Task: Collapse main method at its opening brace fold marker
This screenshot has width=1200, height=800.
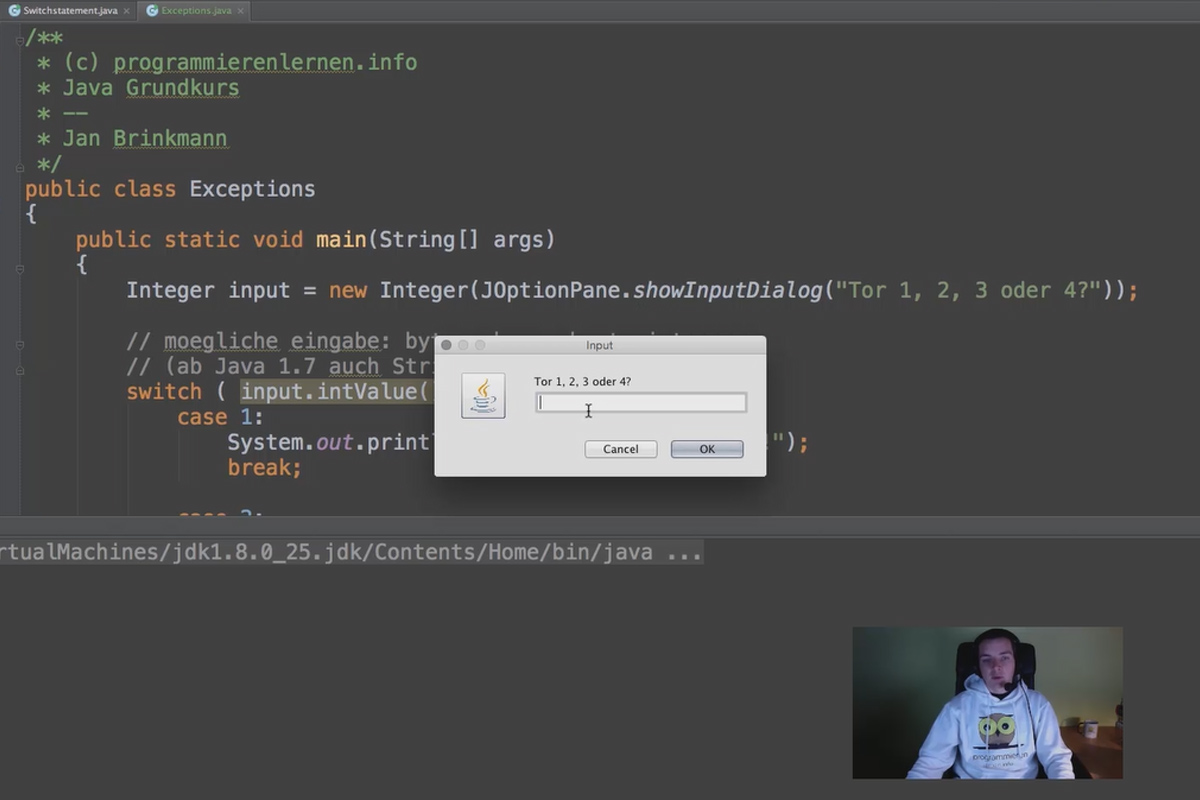Action: pyautogui.click(x=19, y=269)
